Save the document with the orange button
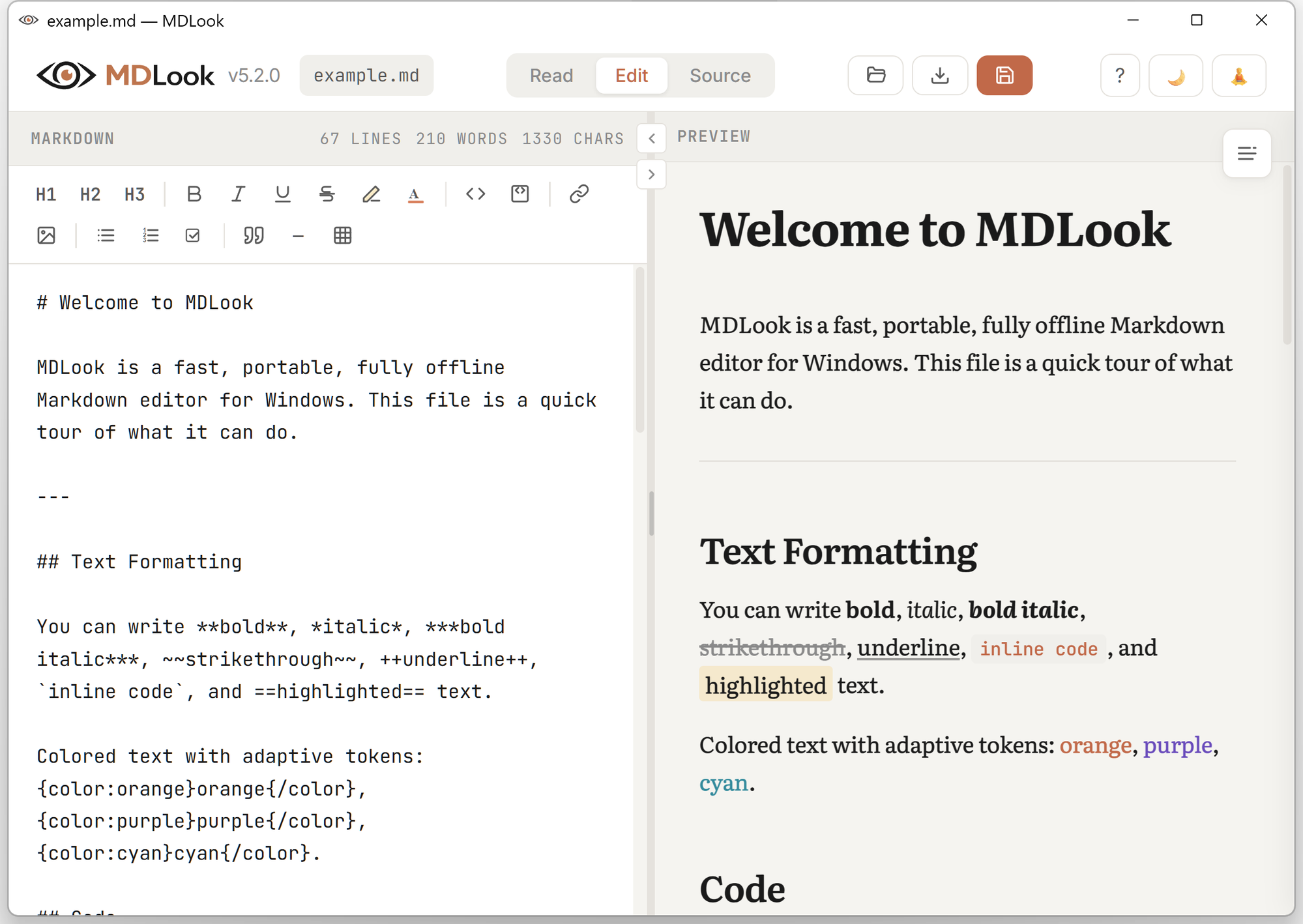 pos(1004,76)
